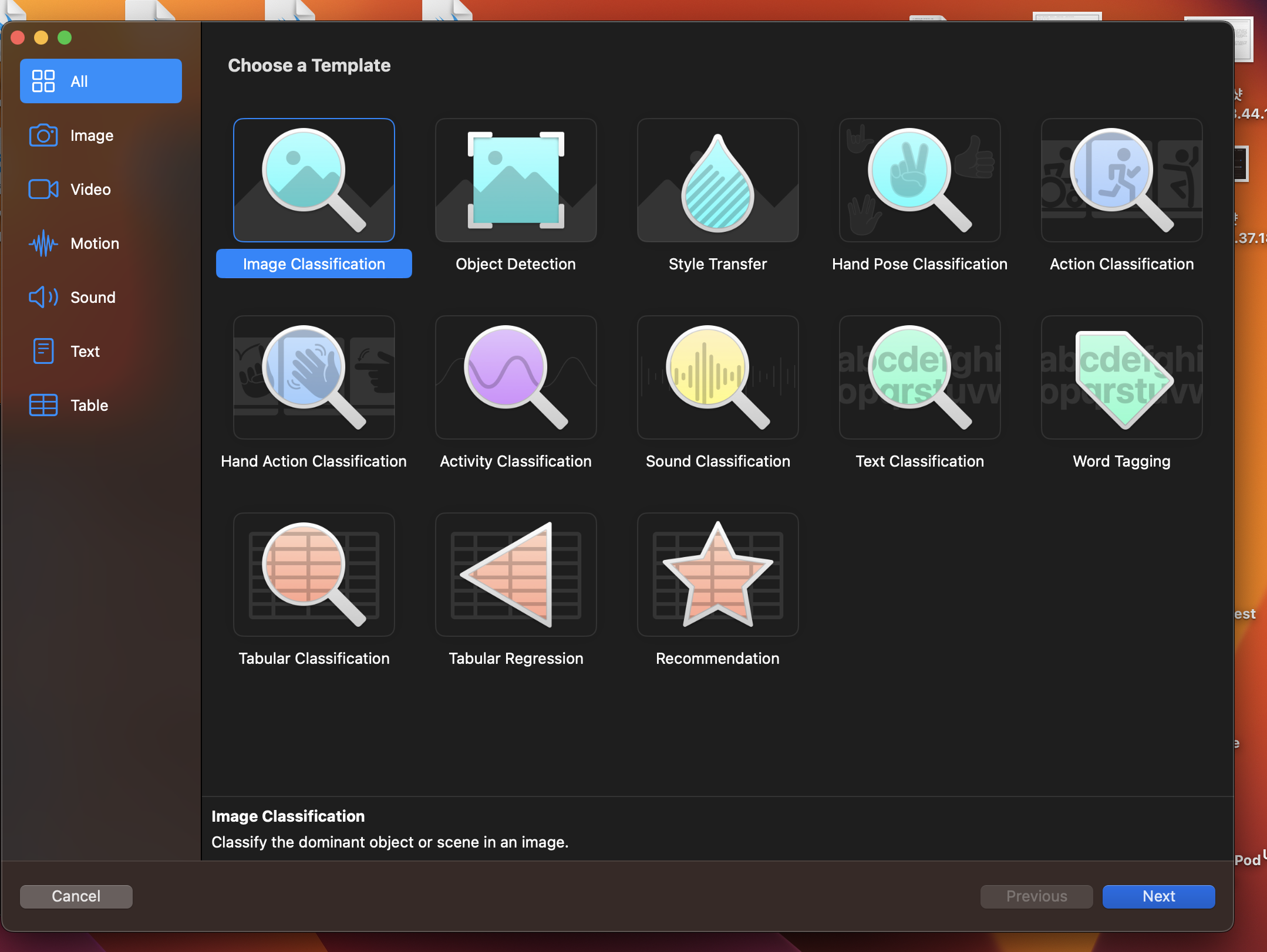This screenshot has height=952, width=1267.
Task: Pick the Tabular Regression template icon
Action: click(x=515, y=575)
